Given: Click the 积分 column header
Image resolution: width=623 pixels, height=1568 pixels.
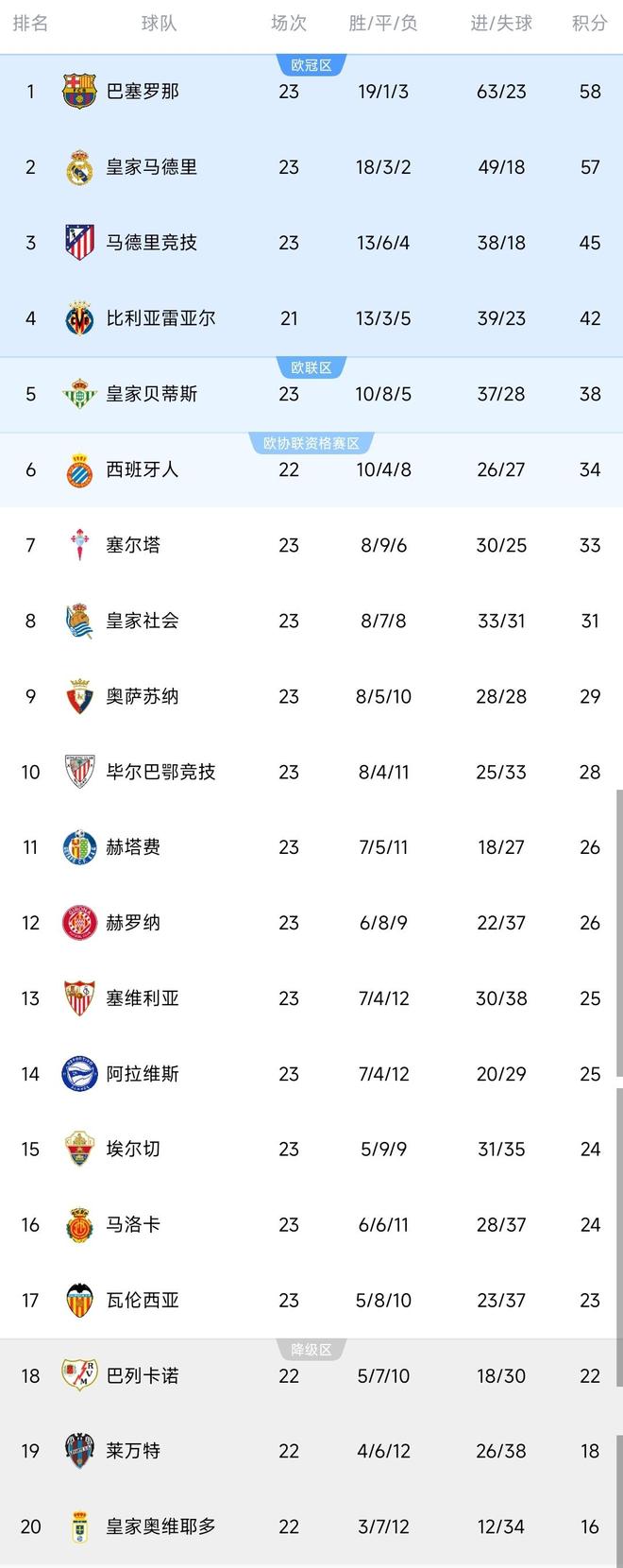Looking at the screenshot, I should point(589,24).
